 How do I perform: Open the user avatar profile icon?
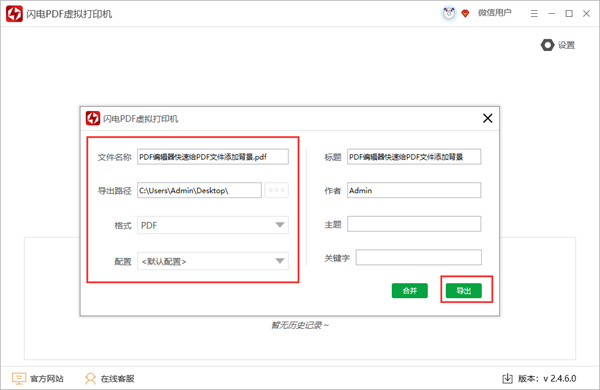[x=449, y=13]
